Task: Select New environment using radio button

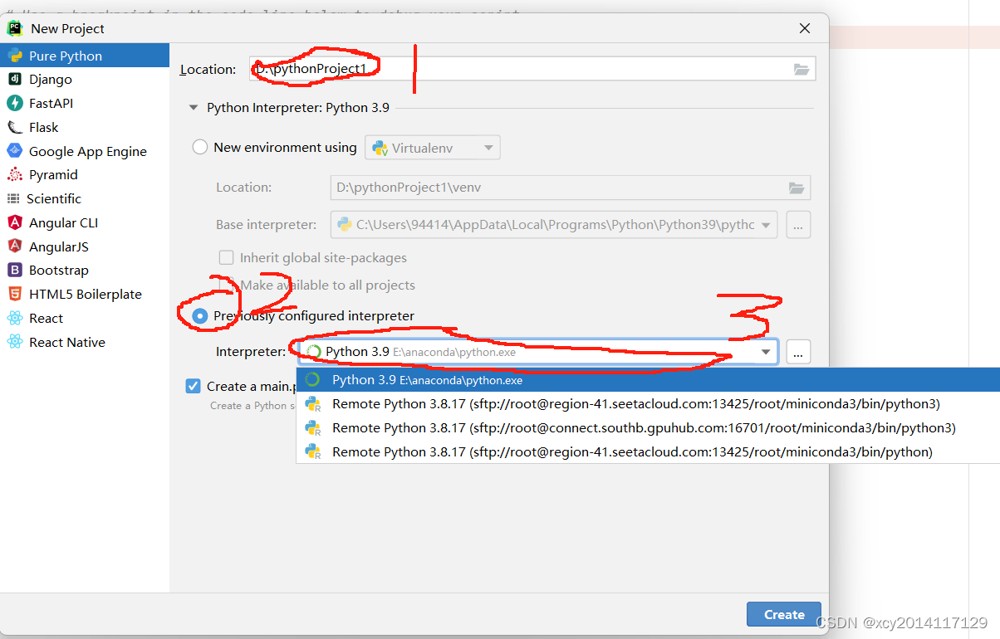Action: [x=200, y=147]
